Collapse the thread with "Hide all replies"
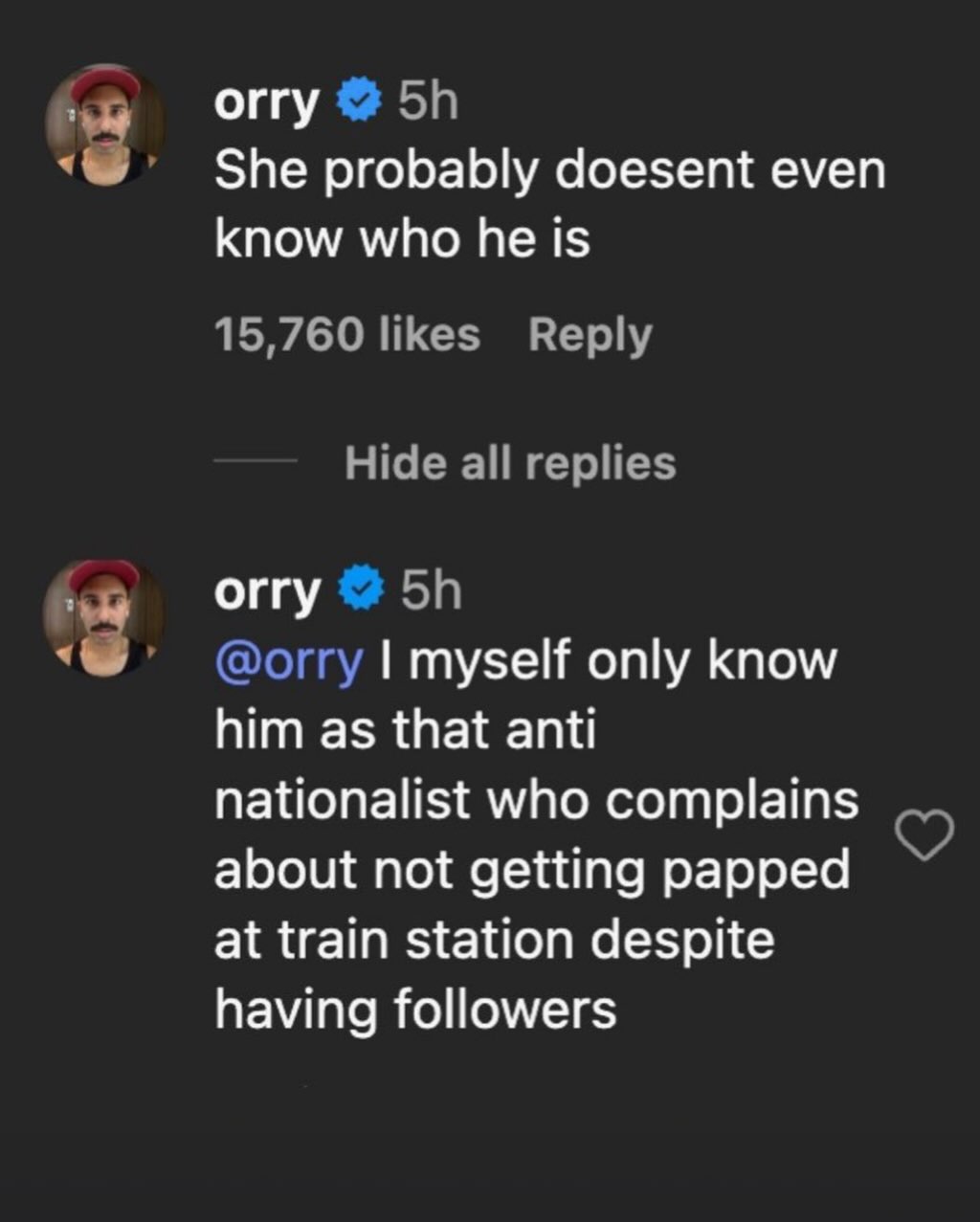Screen dimensions: 980x1222 click(510, 463)
